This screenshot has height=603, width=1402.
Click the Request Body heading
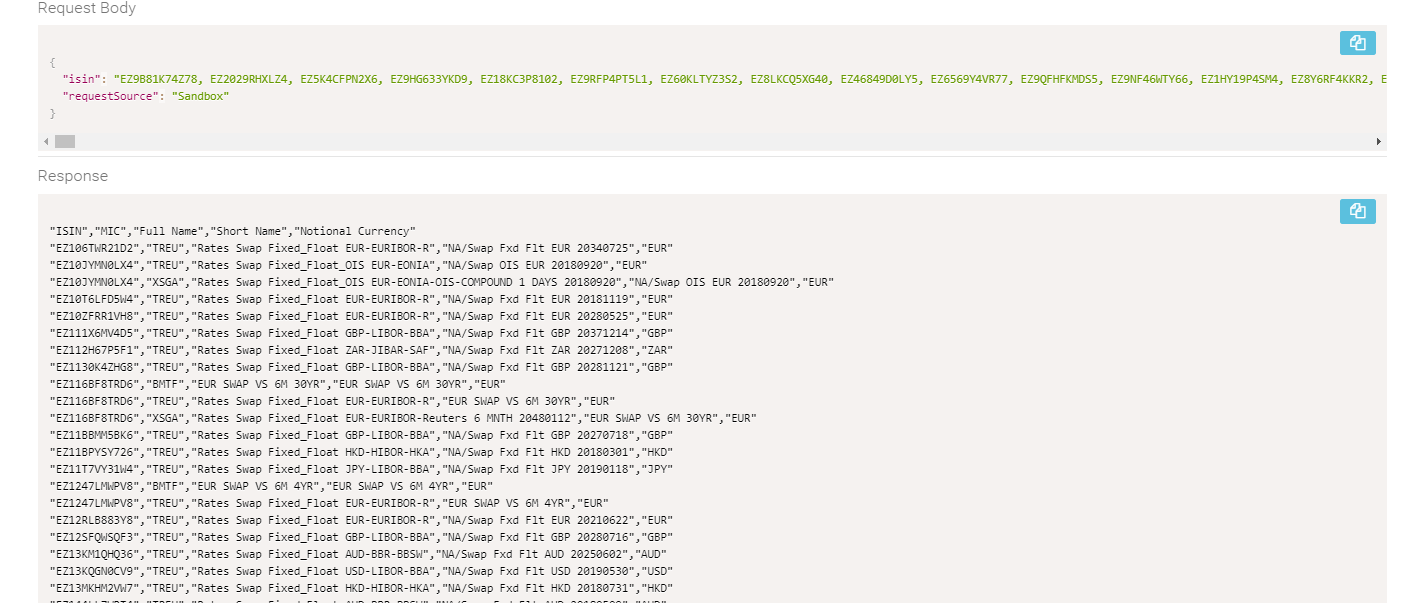click(x=87, y=8)
